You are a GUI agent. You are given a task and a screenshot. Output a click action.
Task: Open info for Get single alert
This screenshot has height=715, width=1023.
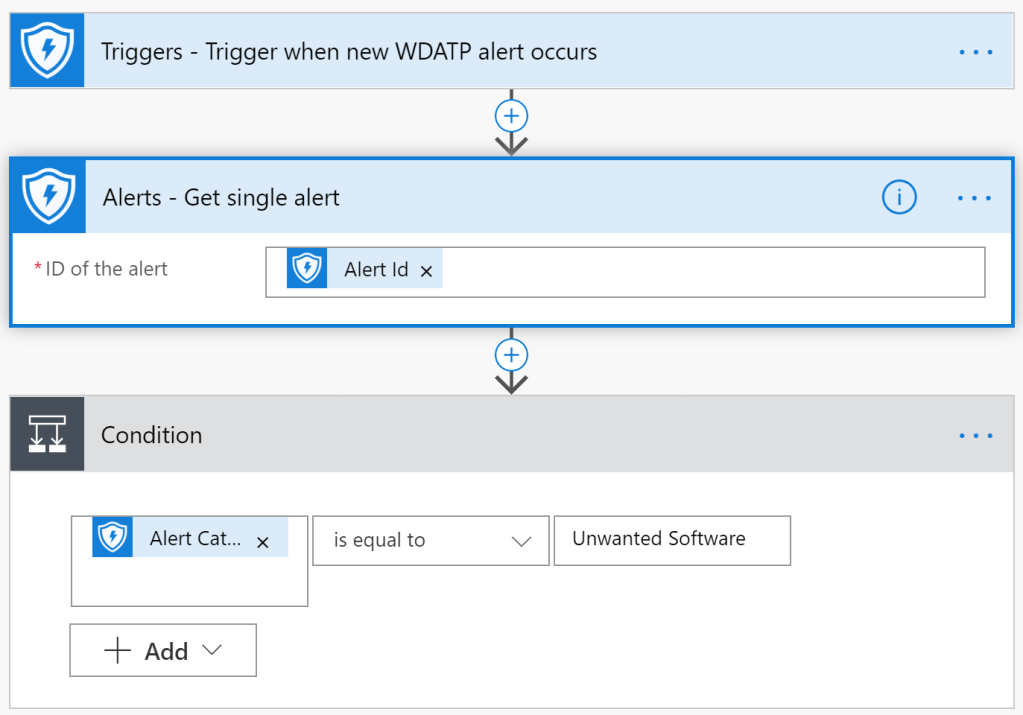(x=898, y=197)
